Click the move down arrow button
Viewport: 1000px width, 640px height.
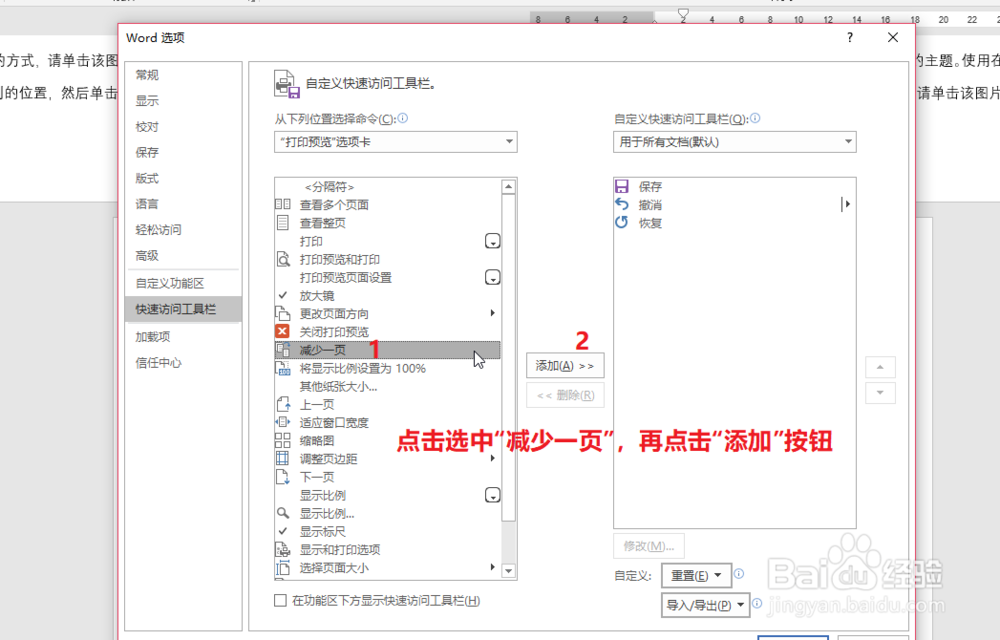point(880,393)
